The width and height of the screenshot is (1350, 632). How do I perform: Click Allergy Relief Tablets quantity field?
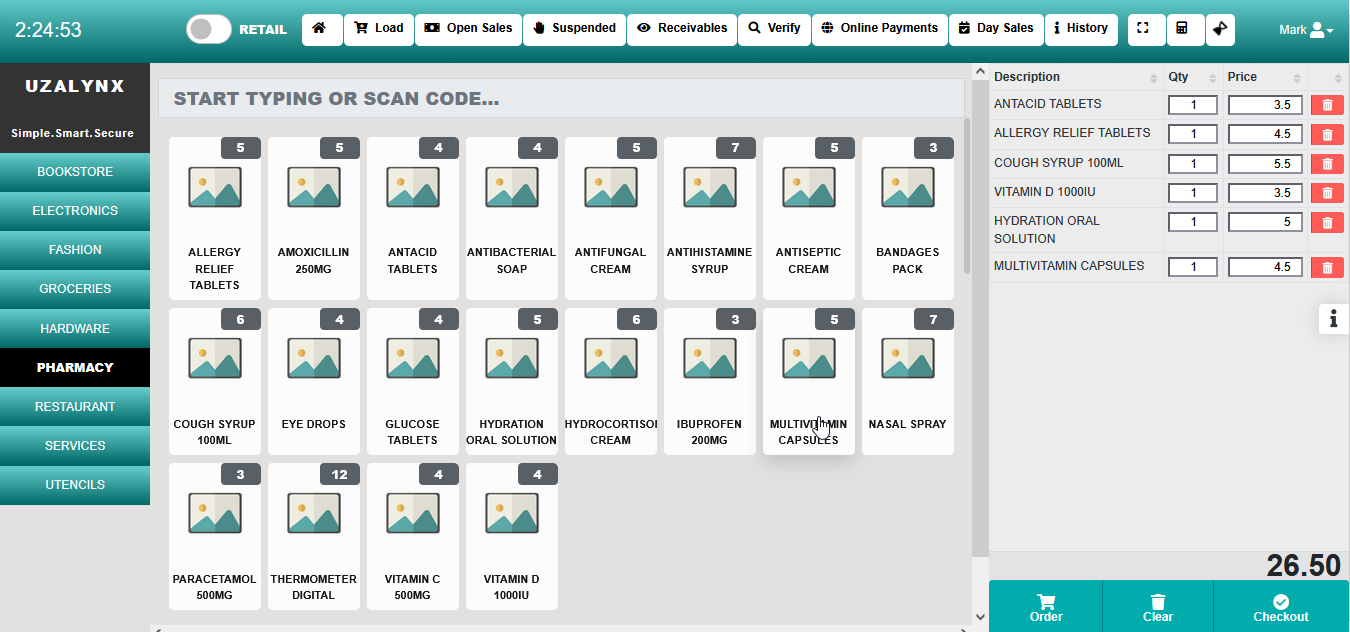click(1192, 134)
